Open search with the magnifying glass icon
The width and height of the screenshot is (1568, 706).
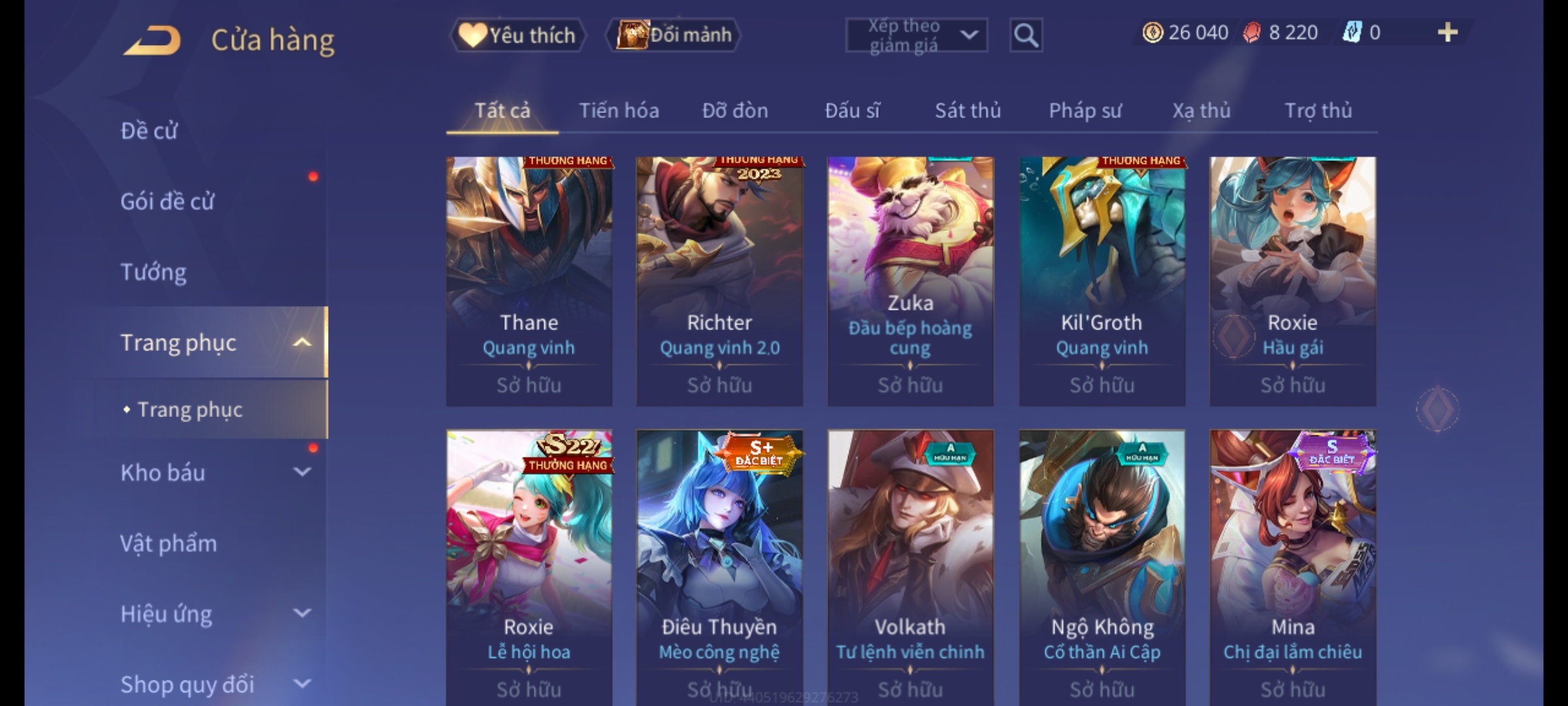click(1026, 35)
